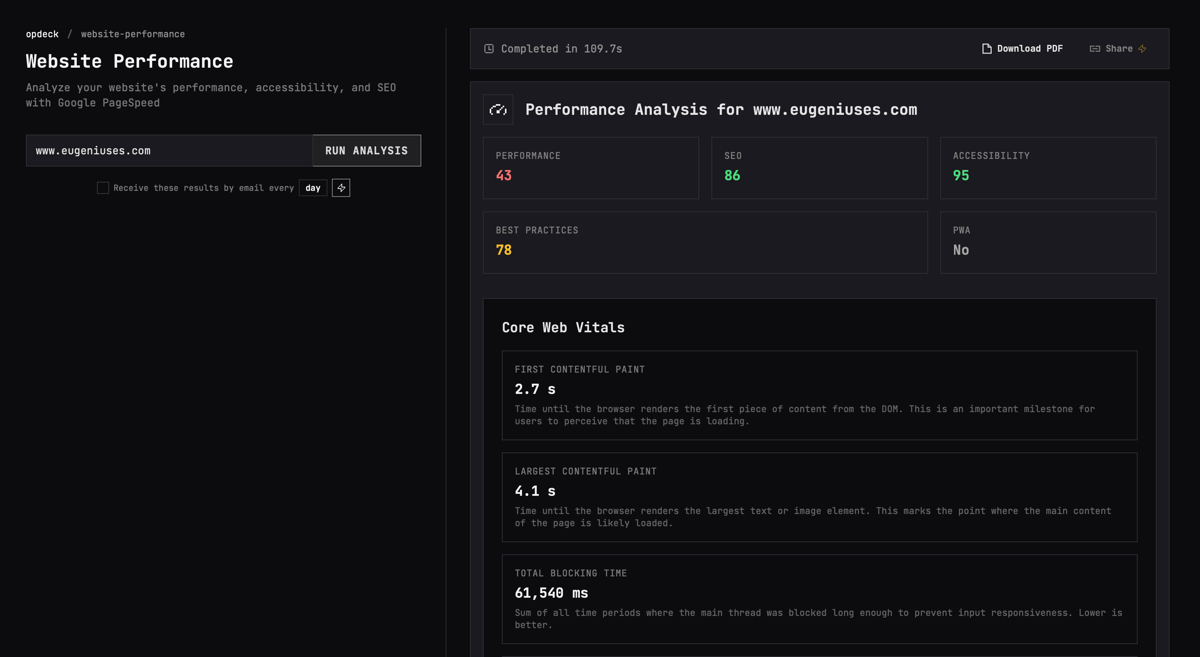Click the Best Practices score 78
Screen dimensions: 1200x657
click(x=504, y=250)
